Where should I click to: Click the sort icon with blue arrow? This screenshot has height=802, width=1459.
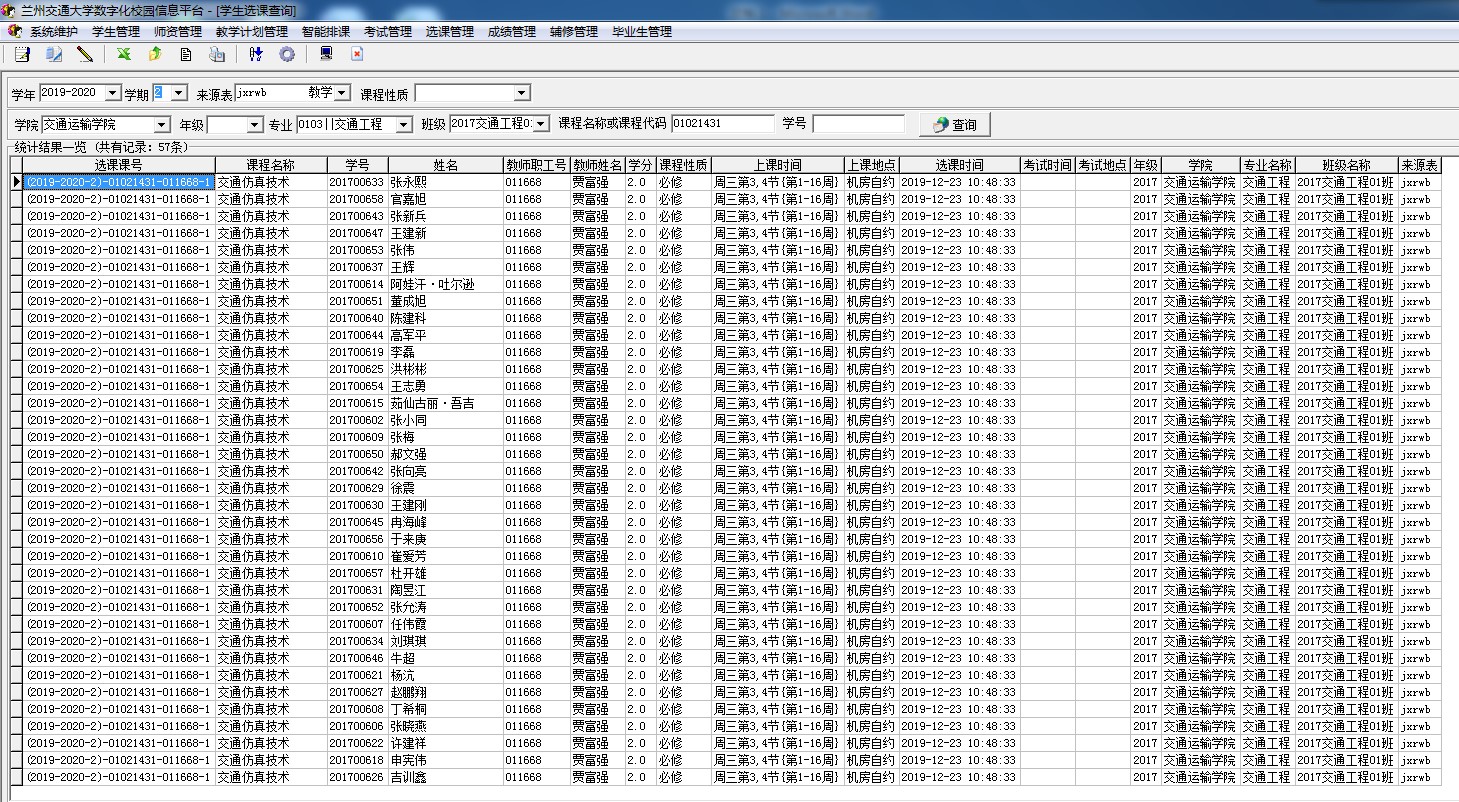256,55
